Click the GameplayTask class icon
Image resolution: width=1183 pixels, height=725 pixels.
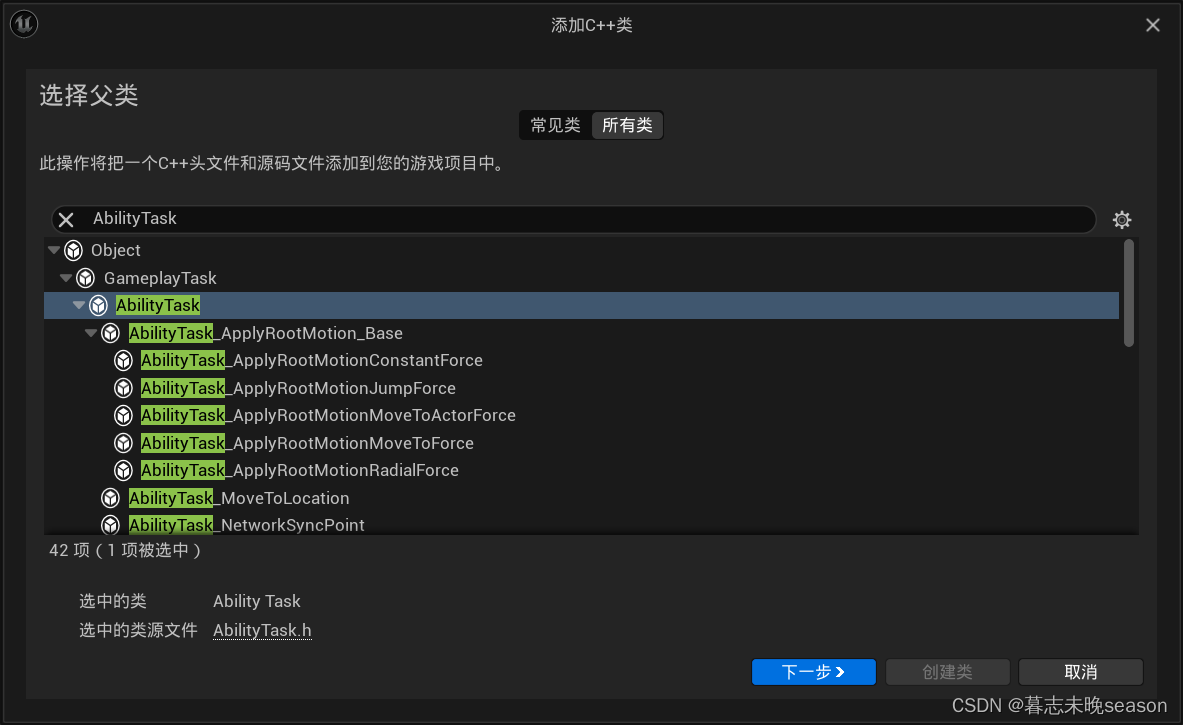tap(86, 278)
